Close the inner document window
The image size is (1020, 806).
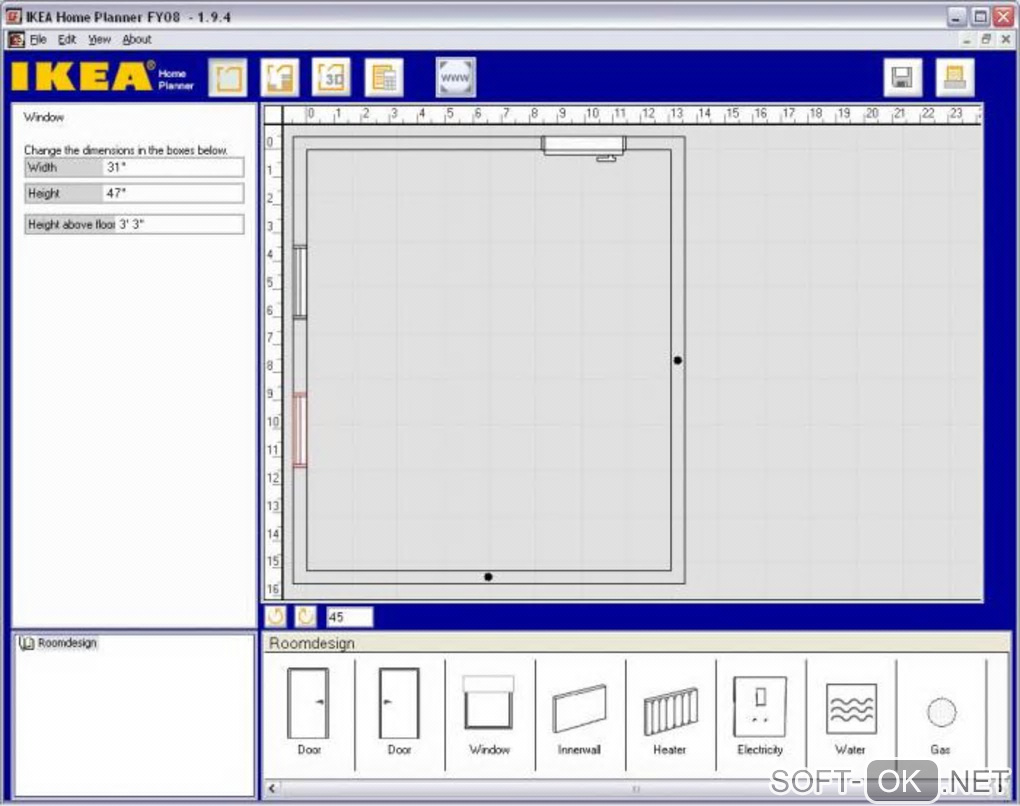(1005, 39)
